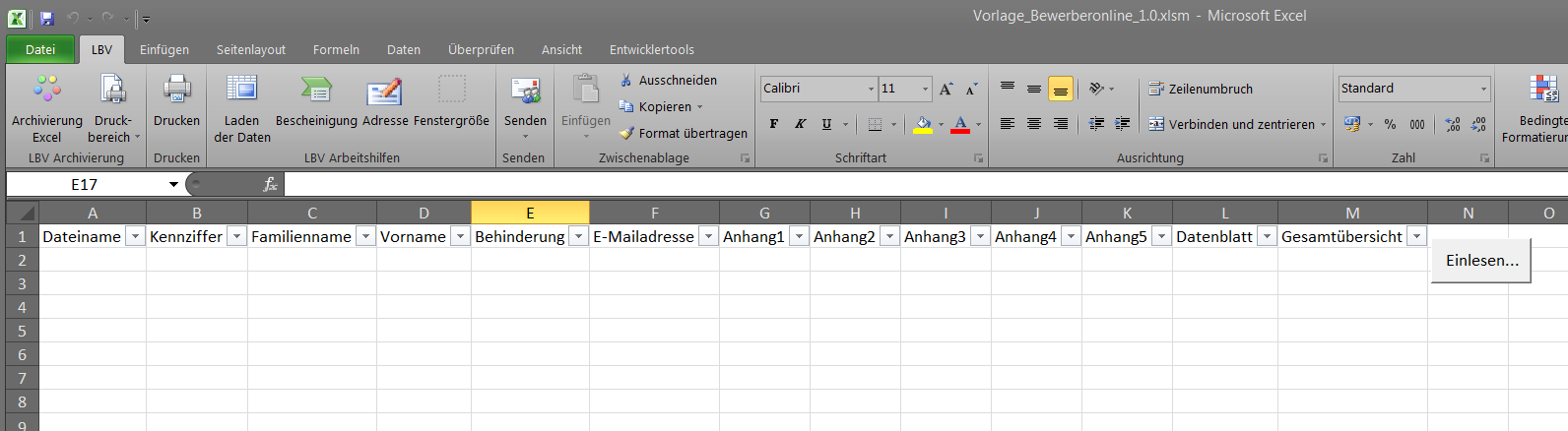Open the cell borders menu
Image resolution: width=1568 pixels, height=431 pixels.
tap(893, 124)
